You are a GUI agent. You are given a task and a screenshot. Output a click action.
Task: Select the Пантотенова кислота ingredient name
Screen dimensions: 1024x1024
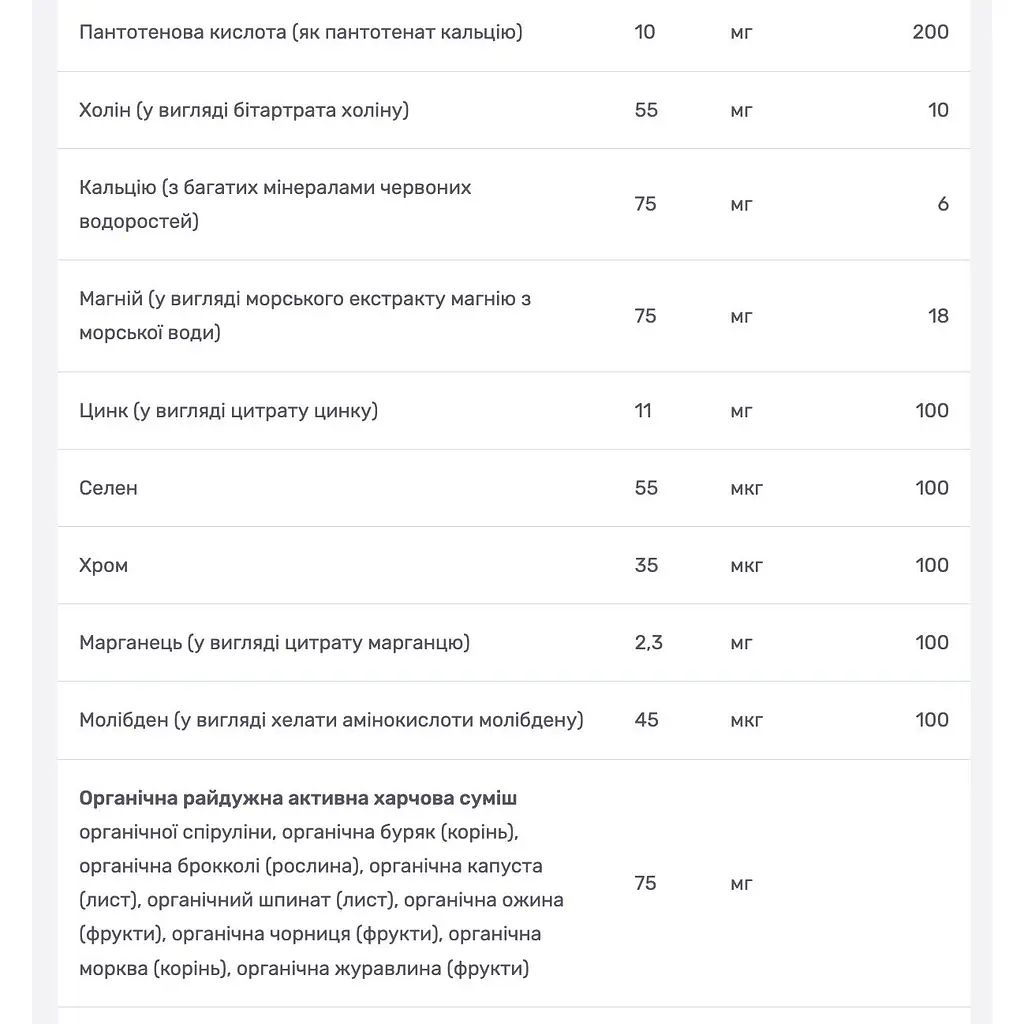pyautogui.click(x=301, y=32)
